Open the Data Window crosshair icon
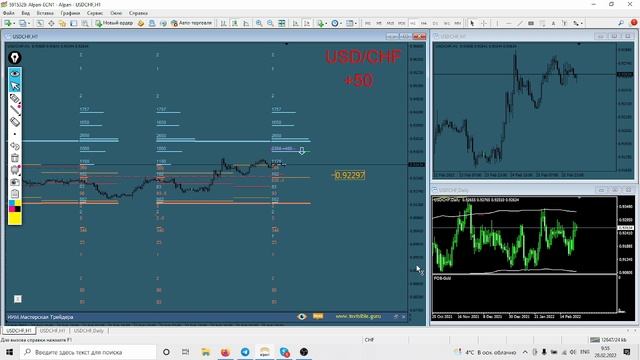The height and width of the screenshot is (360, 640). tap(51, 23)
